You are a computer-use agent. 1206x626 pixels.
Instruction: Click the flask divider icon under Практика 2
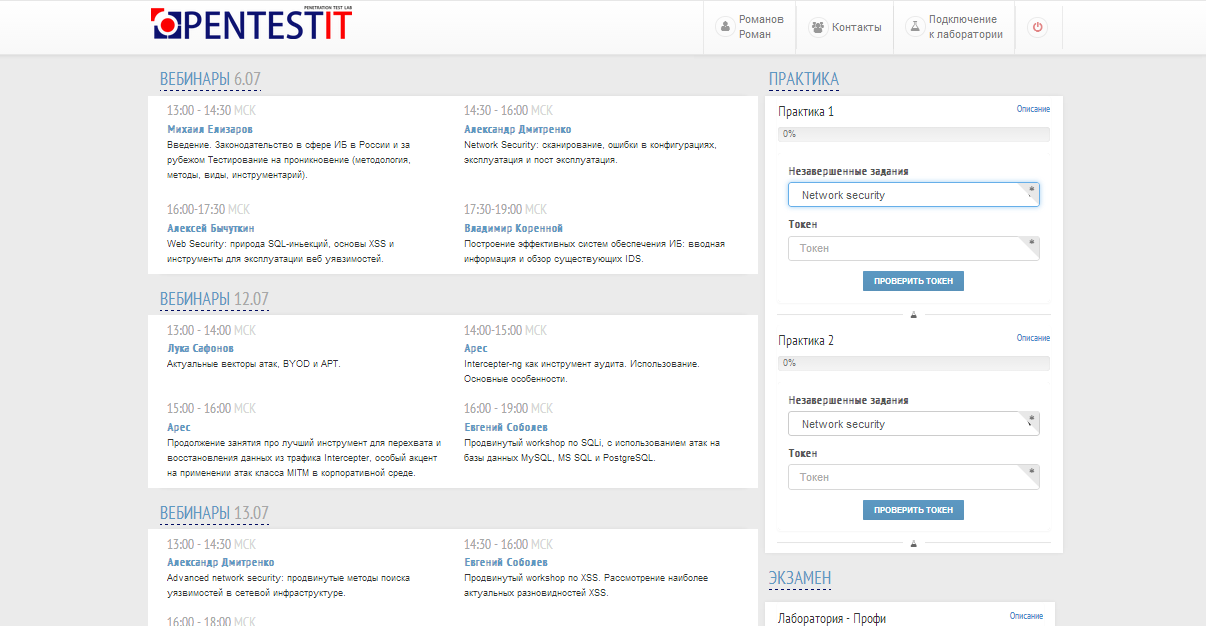(913, 542)
